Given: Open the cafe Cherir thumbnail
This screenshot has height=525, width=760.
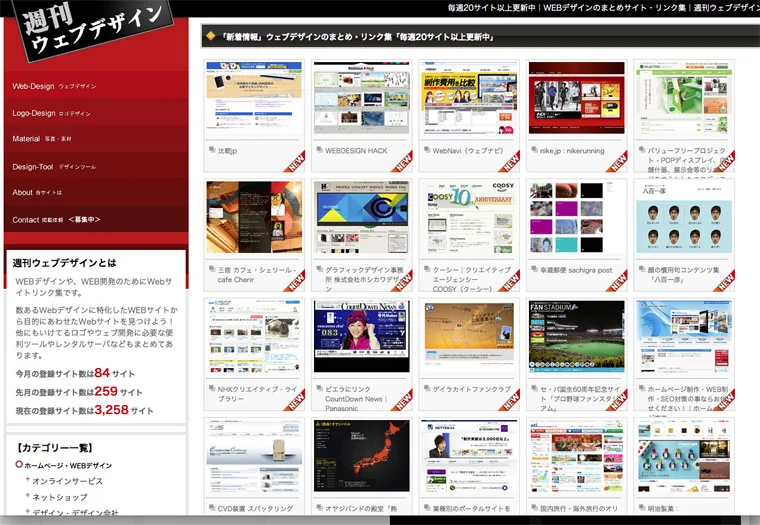Looking at the screenshot, I should [x=254, y=217].
